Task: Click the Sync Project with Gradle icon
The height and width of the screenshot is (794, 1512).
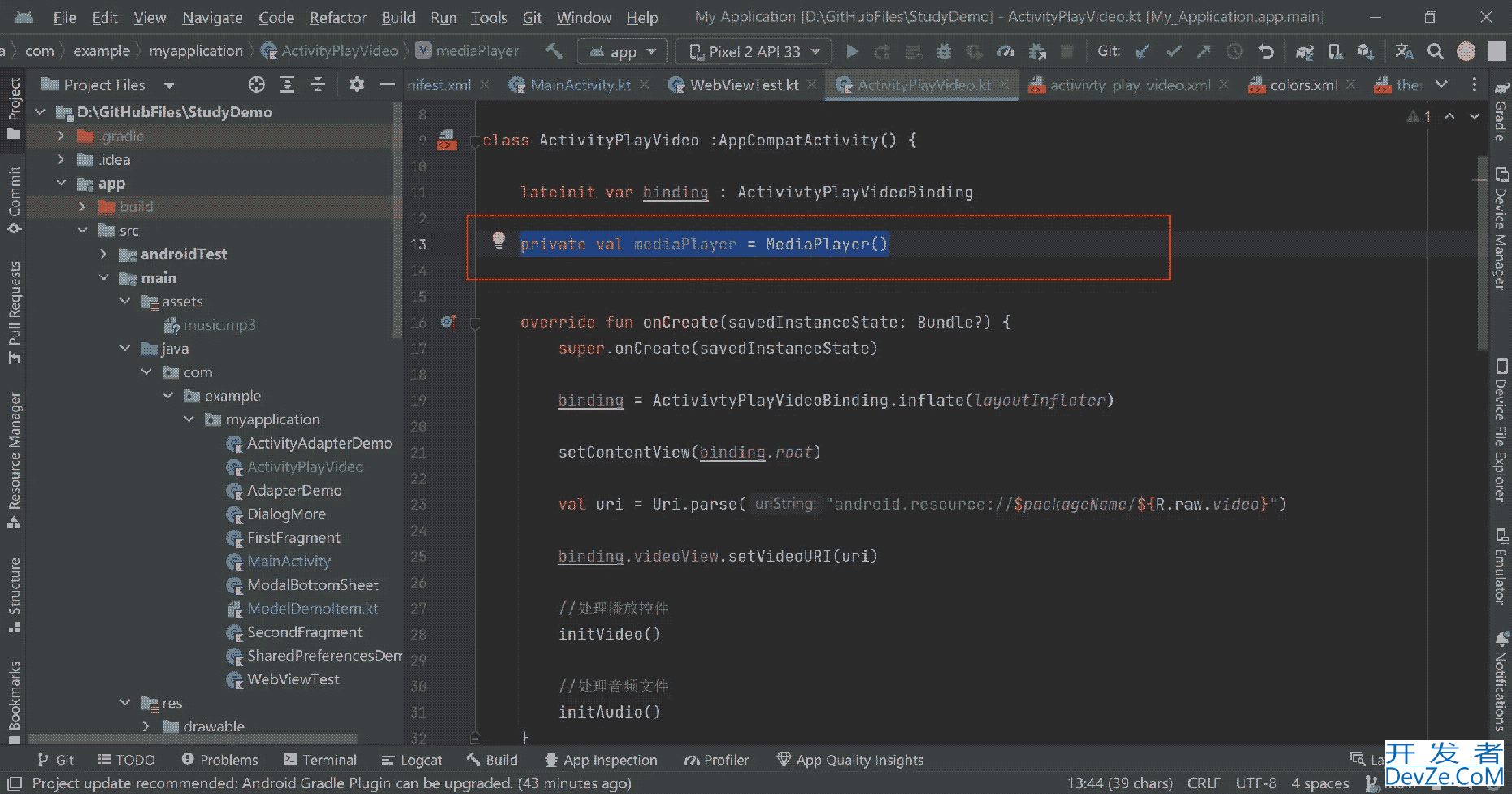Action: pos(1304,51)
